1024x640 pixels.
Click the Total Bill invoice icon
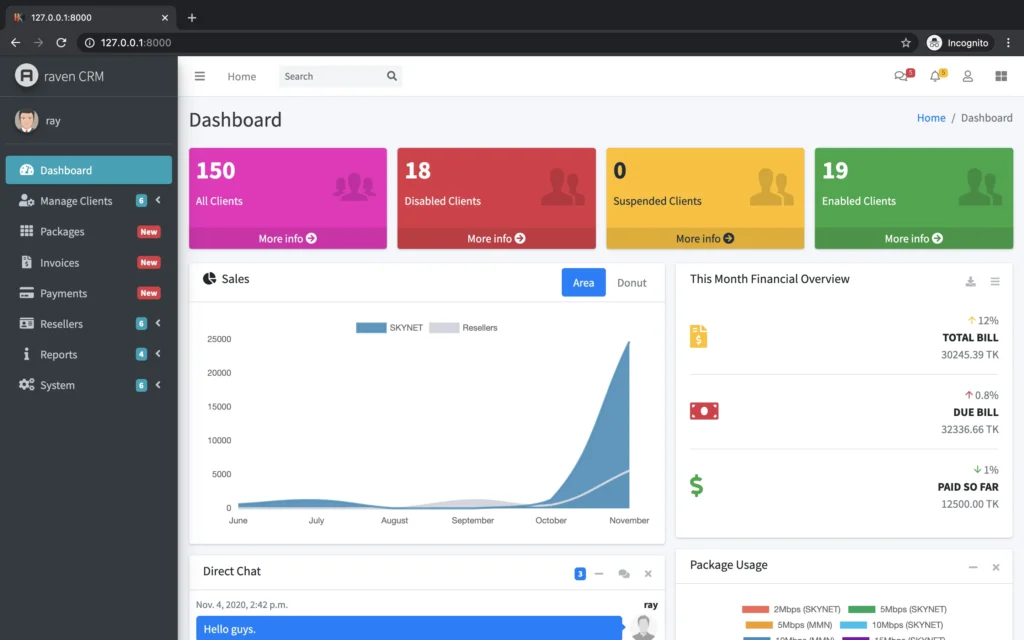tap(698, 336)
